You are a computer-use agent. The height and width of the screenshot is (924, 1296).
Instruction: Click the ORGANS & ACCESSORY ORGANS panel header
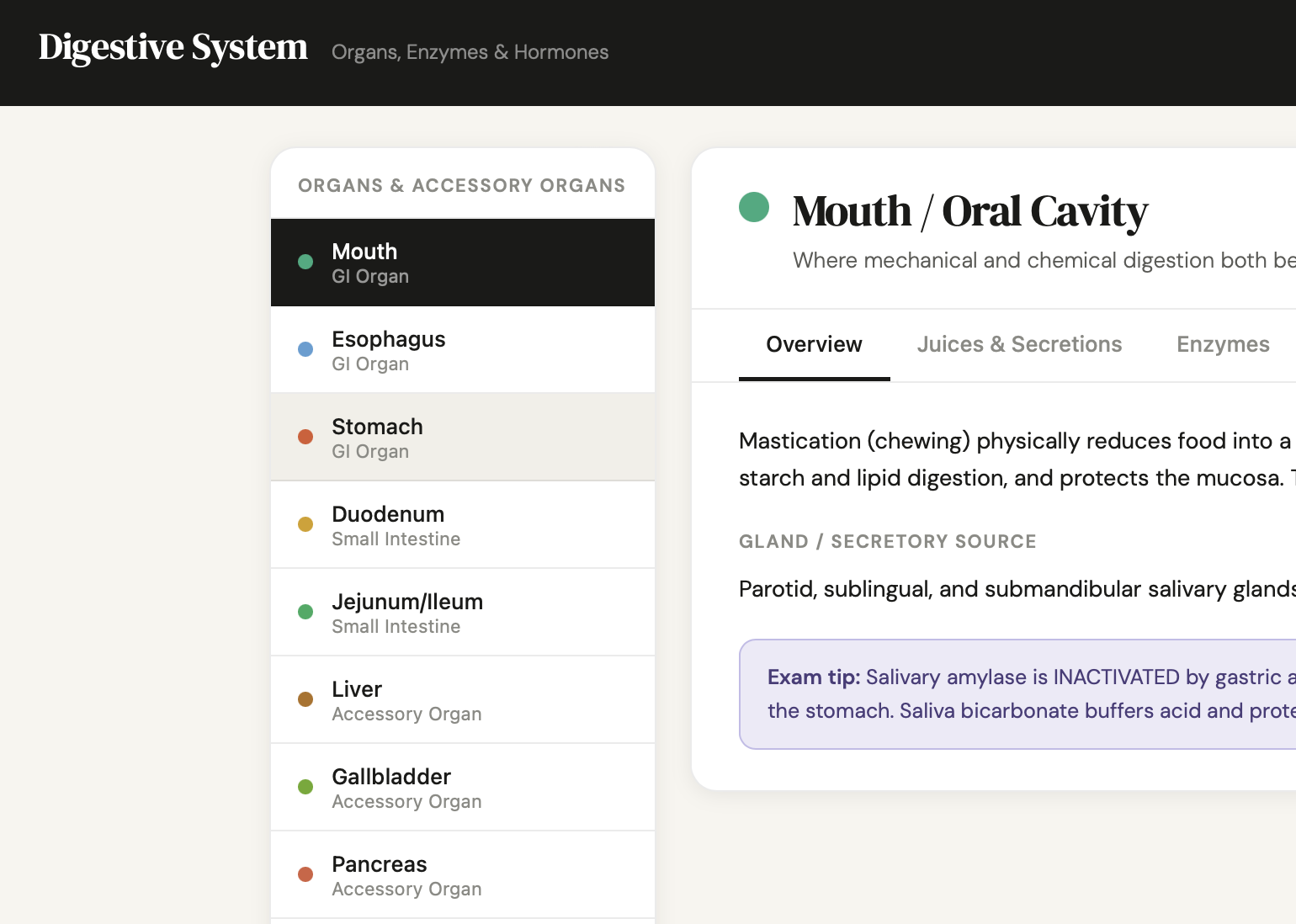pos(462,185)
